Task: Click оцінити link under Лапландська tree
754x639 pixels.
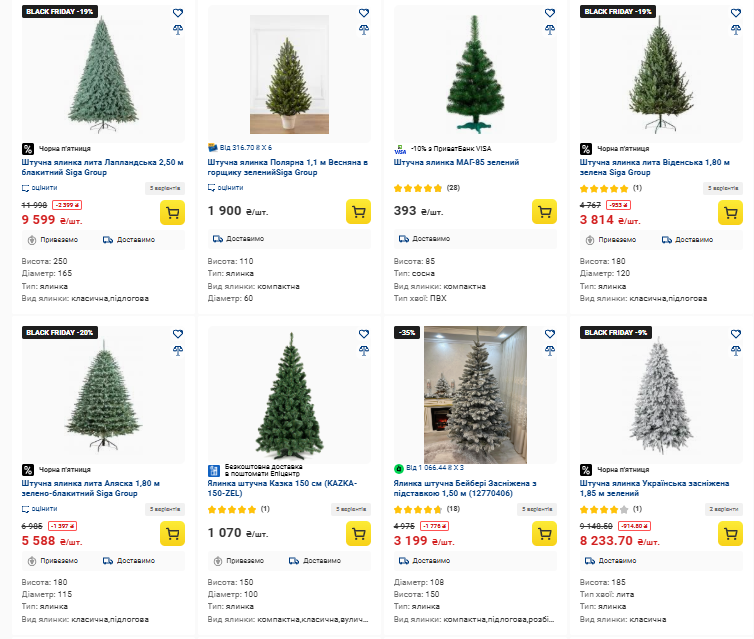Action: tap(40, 187)
